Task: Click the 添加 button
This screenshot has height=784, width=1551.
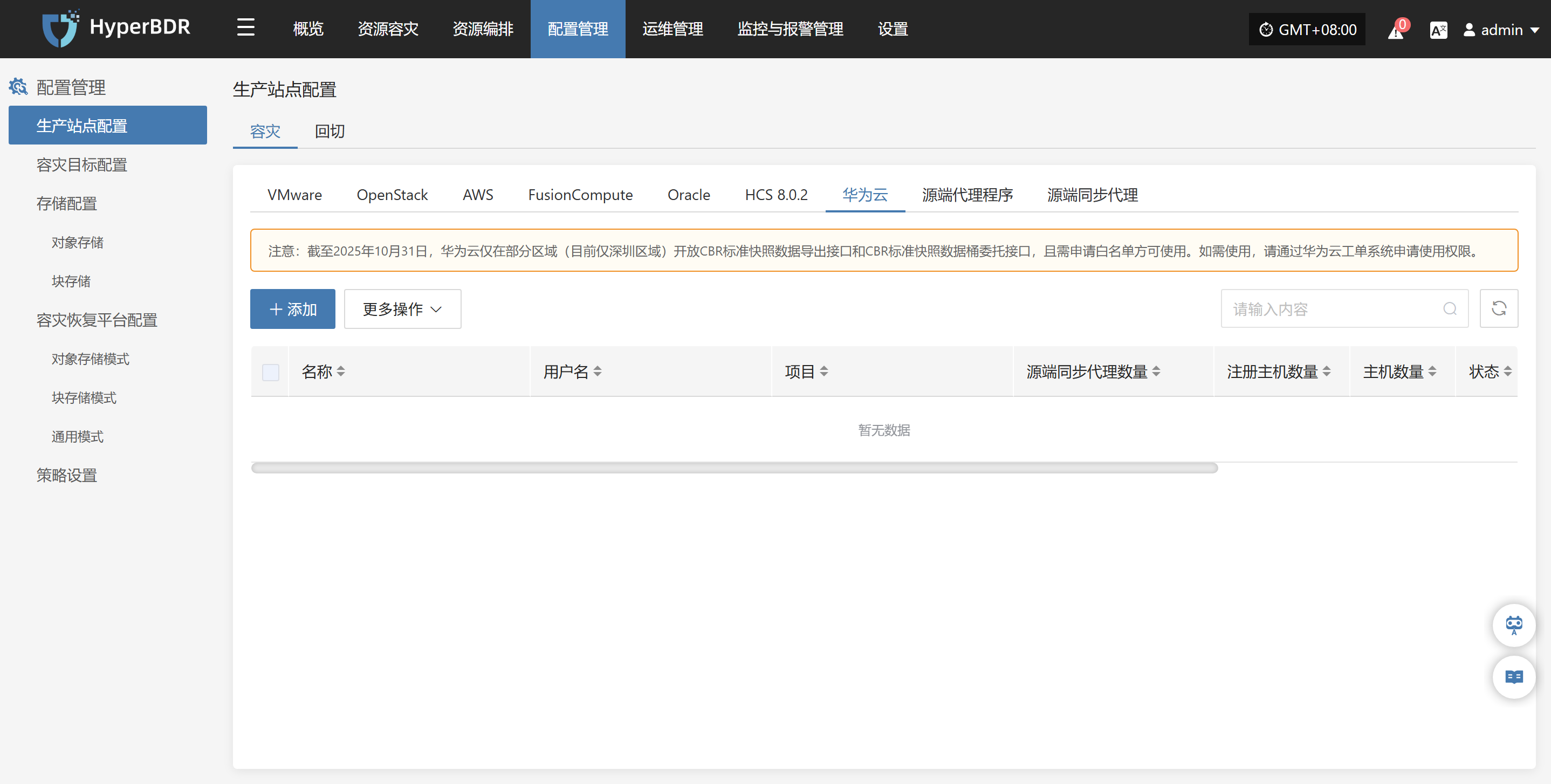Action: [293, 309]
